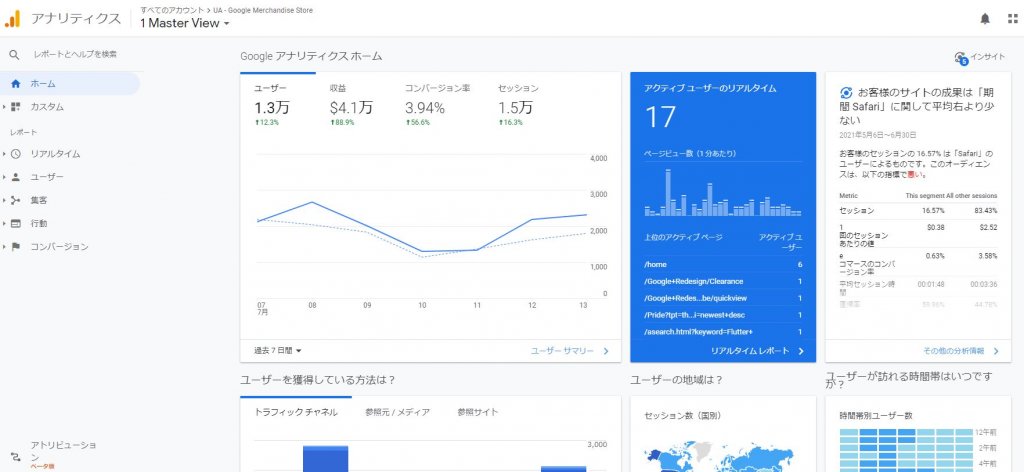Click the /asearch.html?keyword=Flutter+ row

pos(723,332)
